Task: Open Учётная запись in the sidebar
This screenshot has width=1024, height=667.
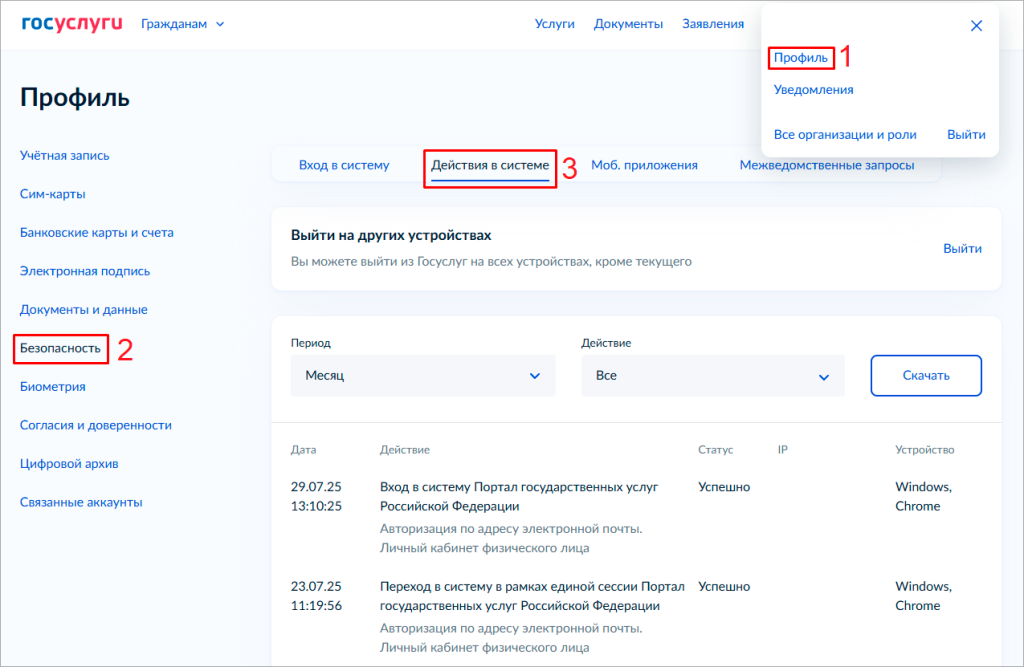Action: tap(65, 155)
